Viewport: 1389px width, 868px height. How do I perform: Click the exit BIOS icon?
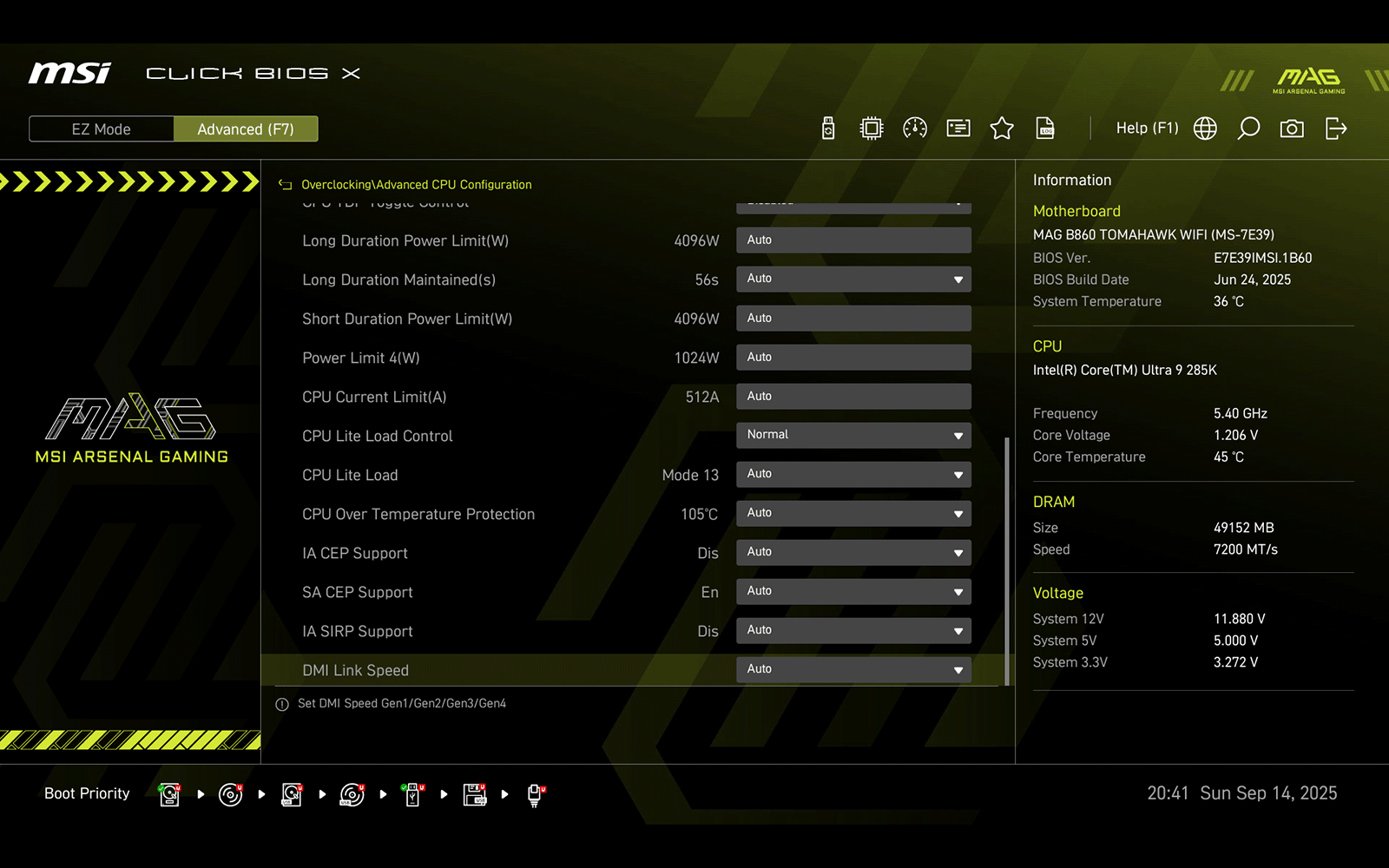(x=1336, y=128)
